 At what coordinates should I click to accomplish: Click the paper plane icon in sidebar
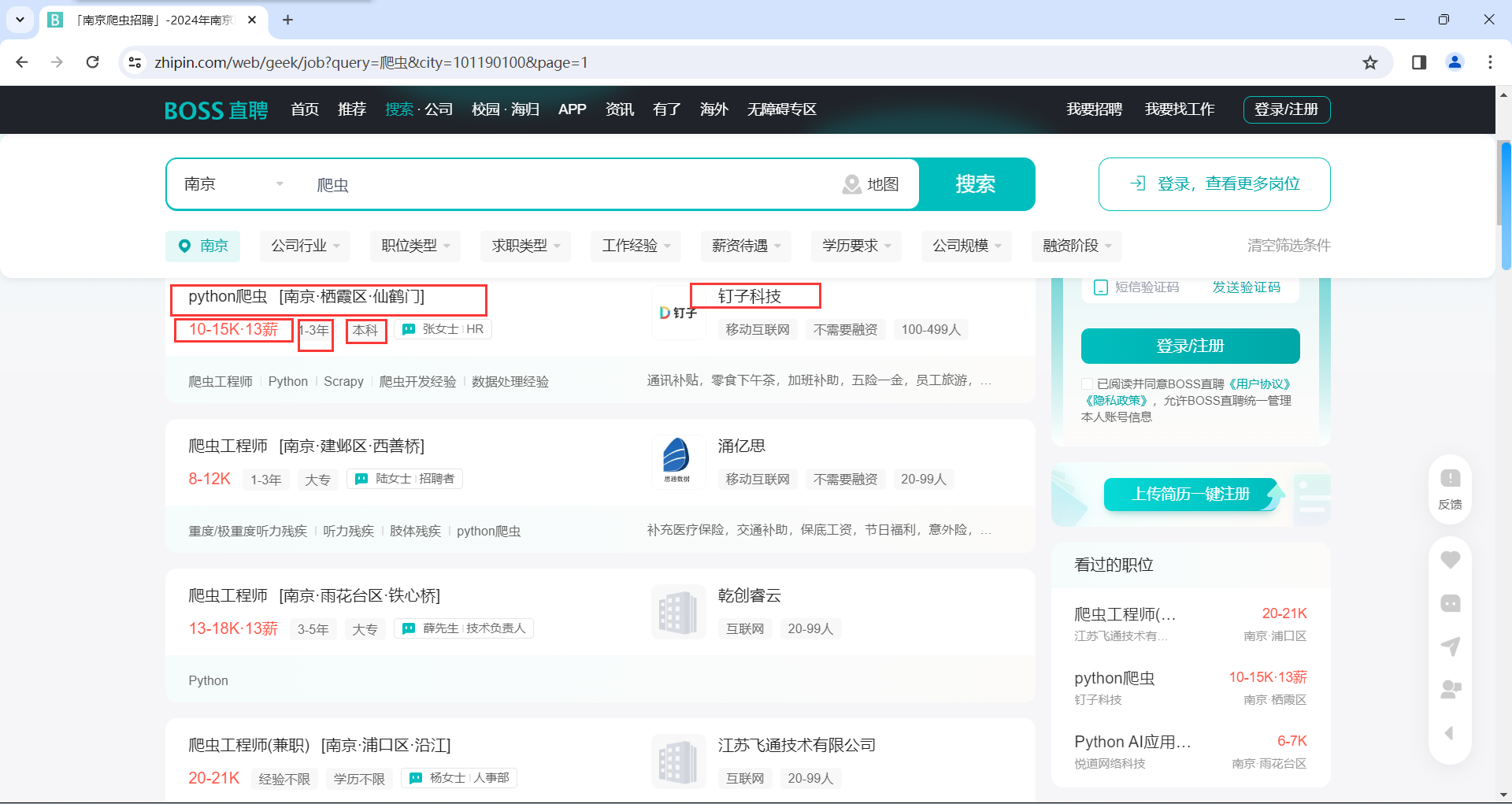pyautogui.click(x=1450, y=647)
